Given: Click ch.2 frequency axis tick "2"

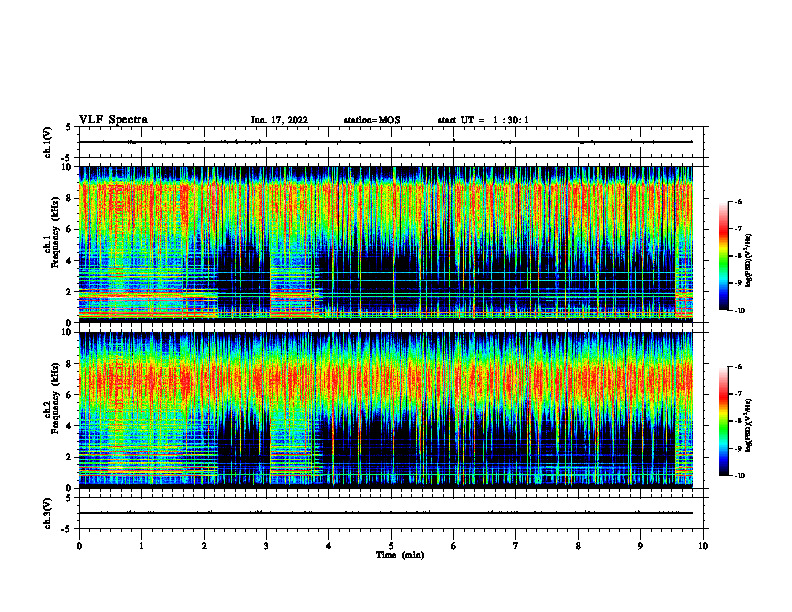Looking at the screenshot, I should 70,457.
